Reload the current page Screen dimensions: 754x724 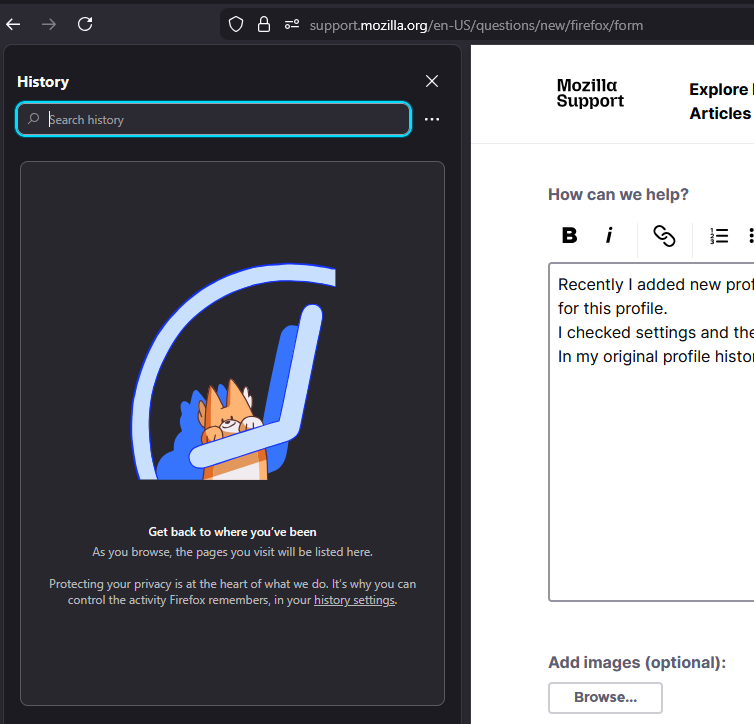85,24
